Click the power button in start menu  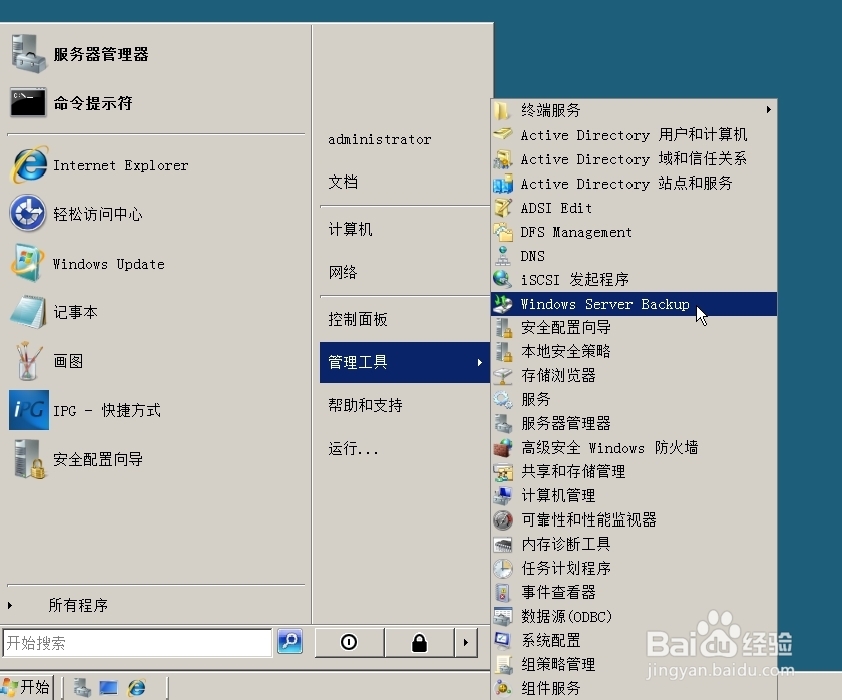coord(349,642)
